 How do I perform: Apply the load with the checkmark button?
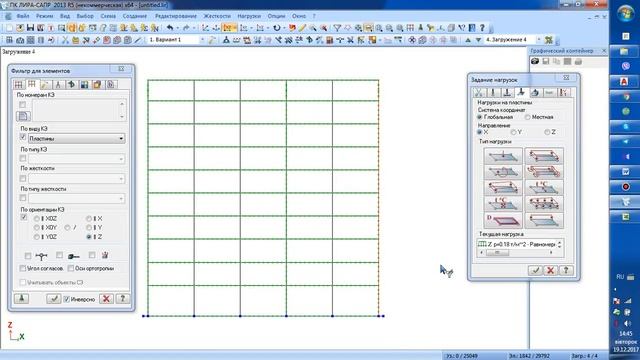[536, 270]
